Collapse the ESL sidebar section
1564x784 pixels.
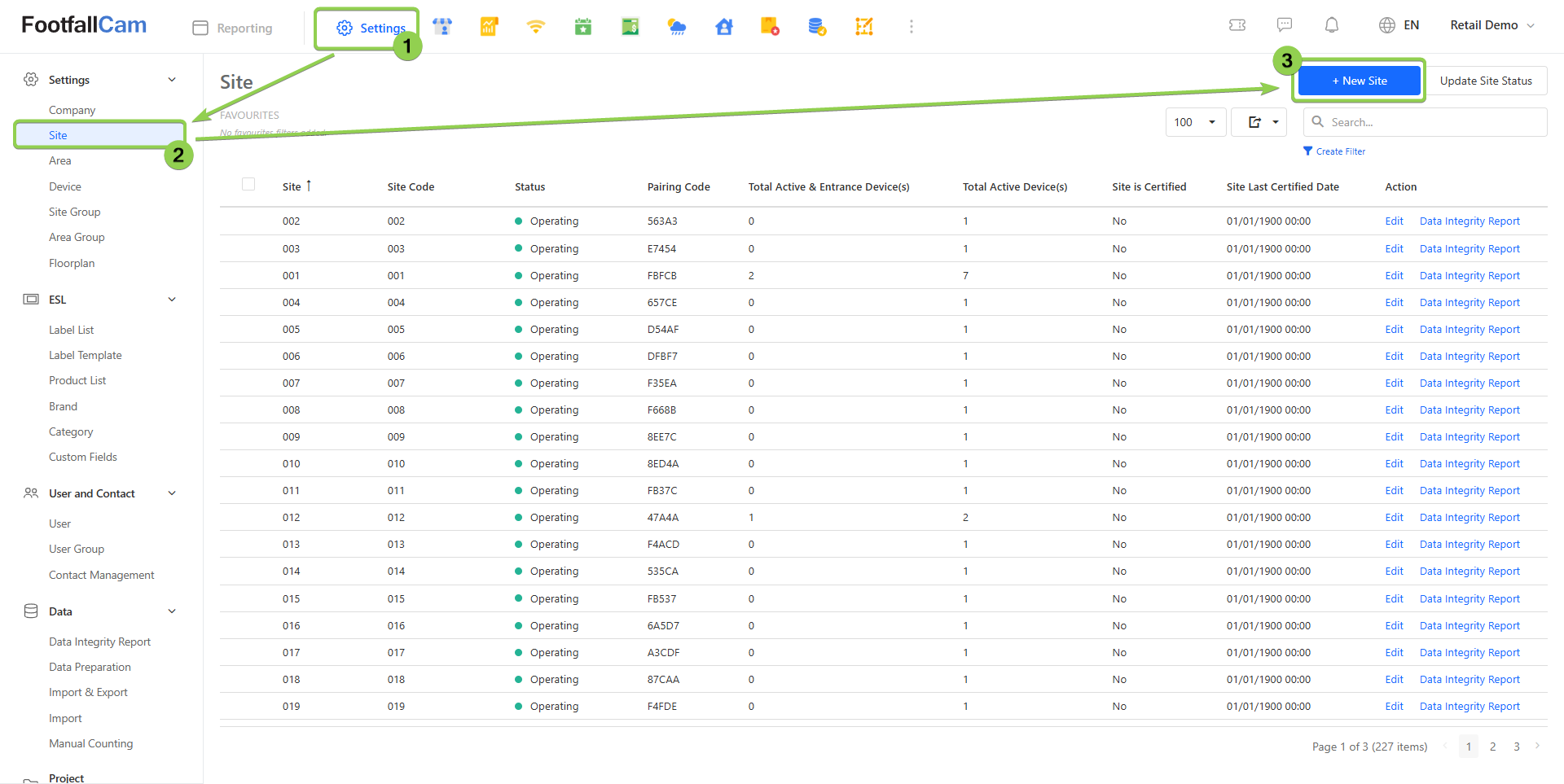pos(172,300)
